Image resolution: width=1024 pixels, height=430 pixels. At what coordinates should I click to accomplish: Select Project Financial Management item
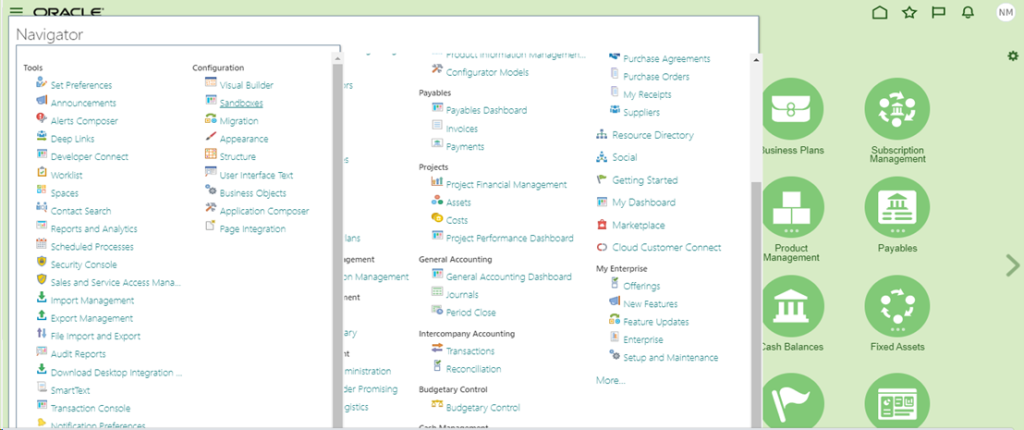click(506, 184)
